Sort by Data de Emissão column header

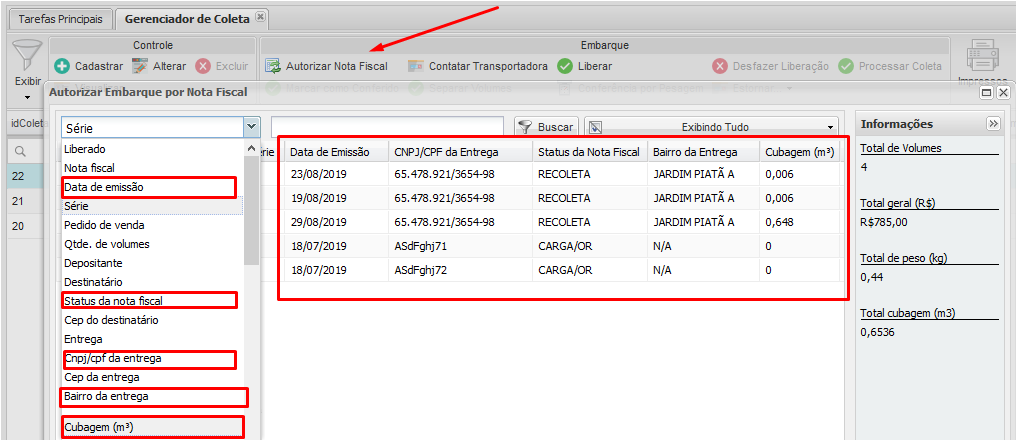pos(336,152)
